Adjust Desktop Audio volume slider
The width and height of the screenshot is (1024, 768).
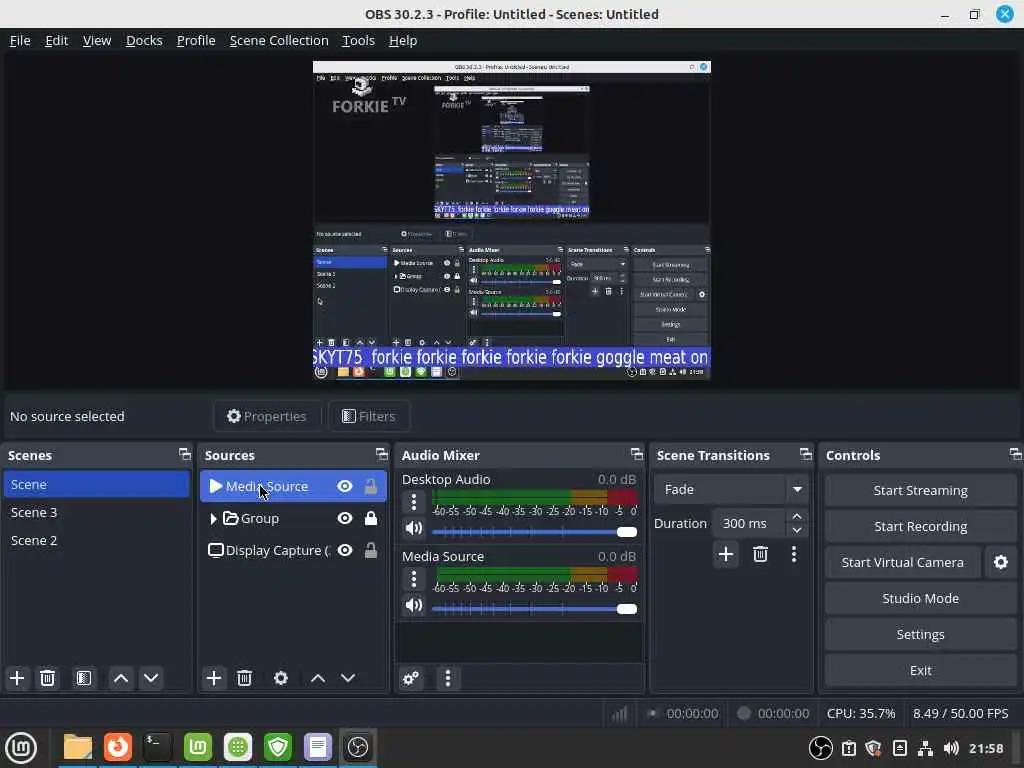pyautogui.click(x=534, y=532)
